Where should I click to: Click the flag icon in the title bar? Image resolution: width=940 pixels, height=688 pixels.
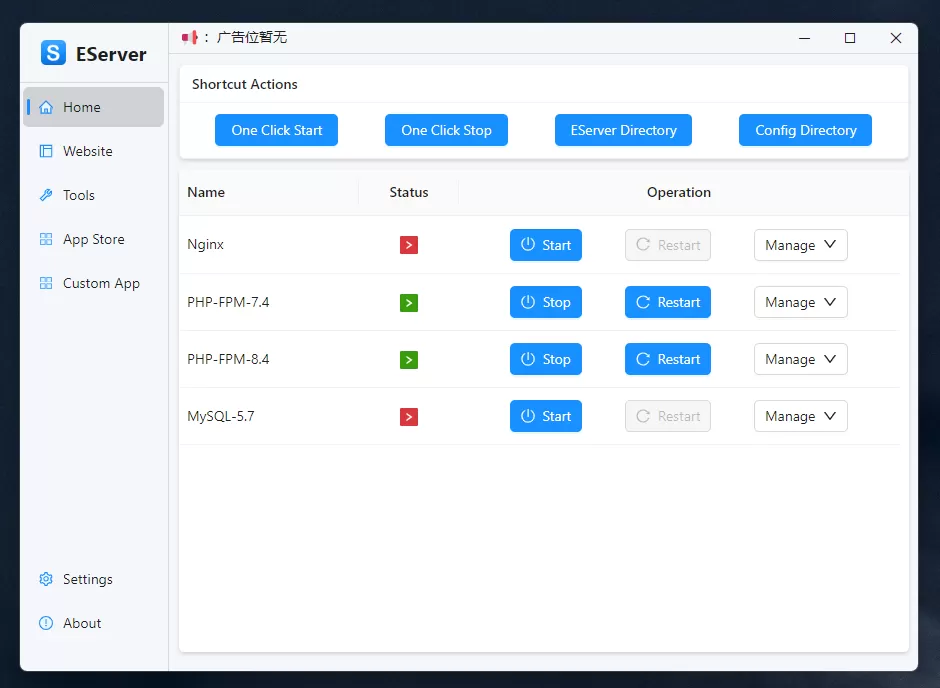coord(189,37)
